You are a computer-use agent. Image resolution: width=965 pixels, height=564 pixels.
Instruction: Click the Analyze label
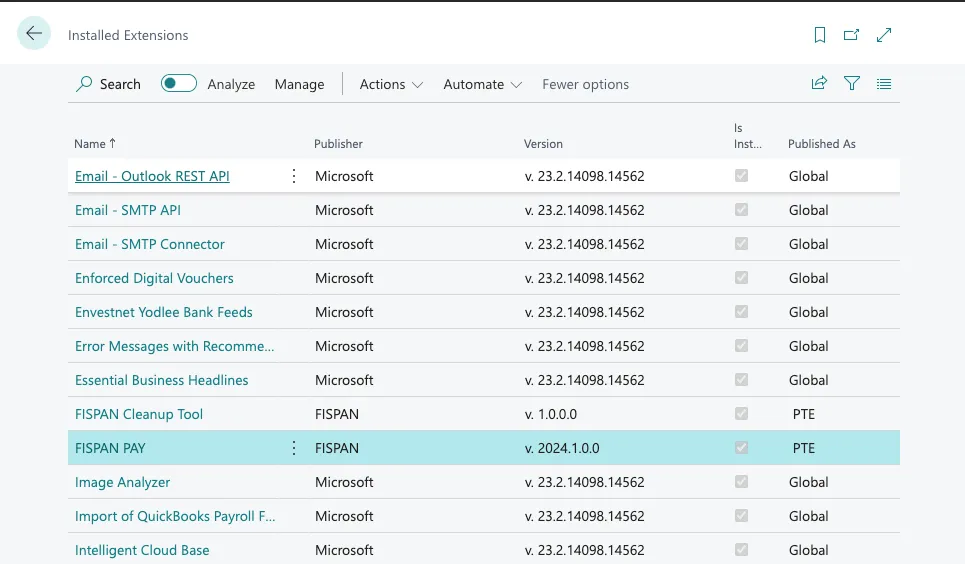pos(231,84)
